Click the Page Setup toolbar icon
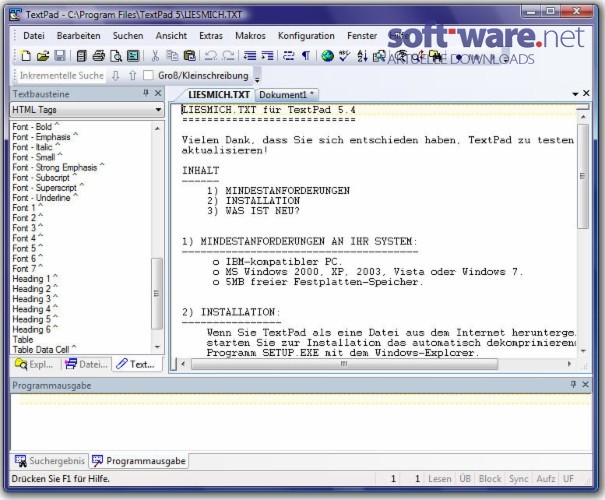The width and height of the screenshot is (605, 500). tap(133, 56)
